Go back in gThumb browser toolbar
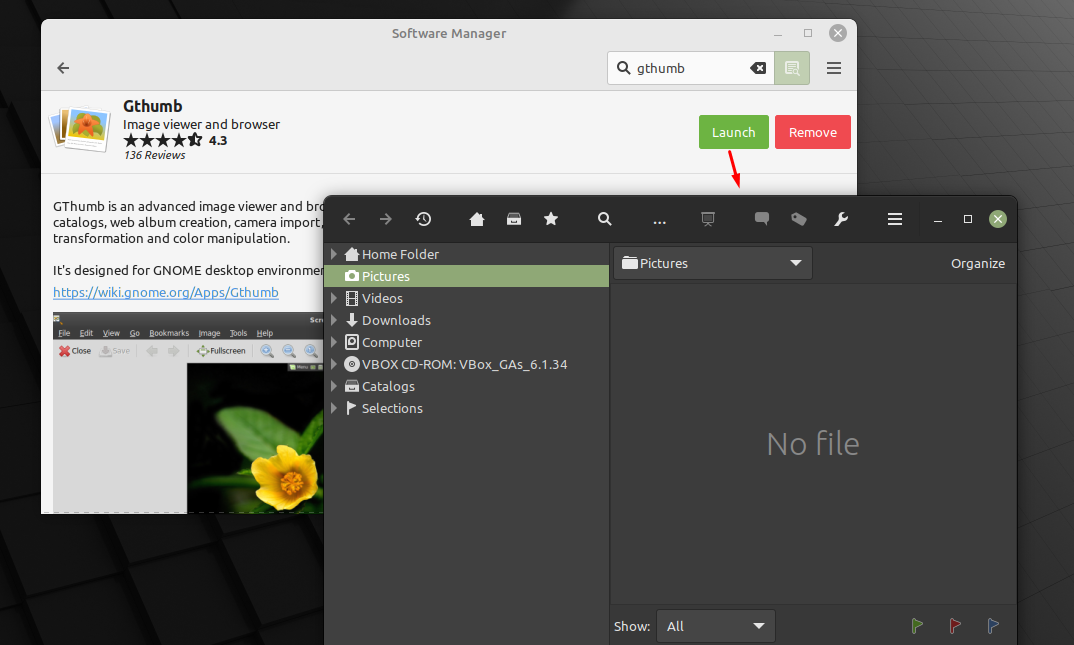The width and height of the screenshot is (1074, 645). (349, 219)
